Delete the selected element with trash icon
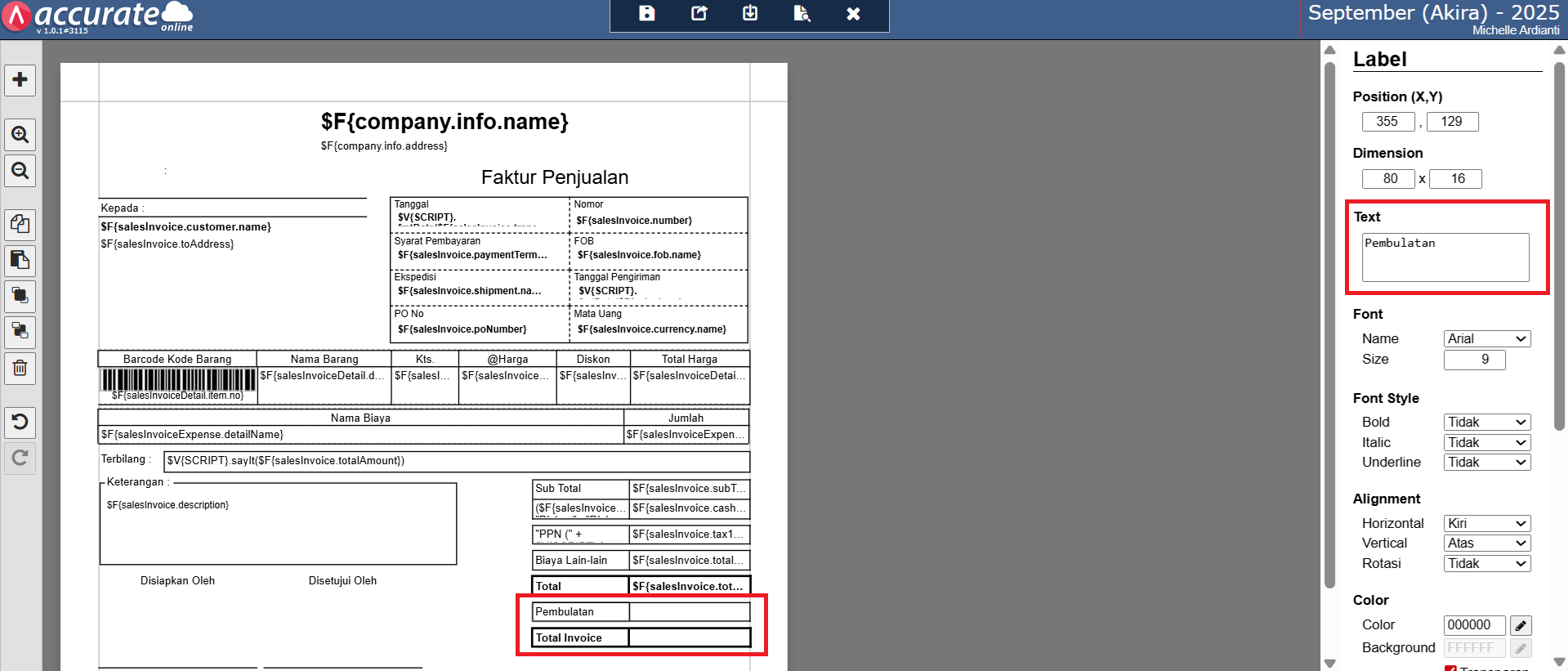1568x671 pixels. [x=20, y=368]
